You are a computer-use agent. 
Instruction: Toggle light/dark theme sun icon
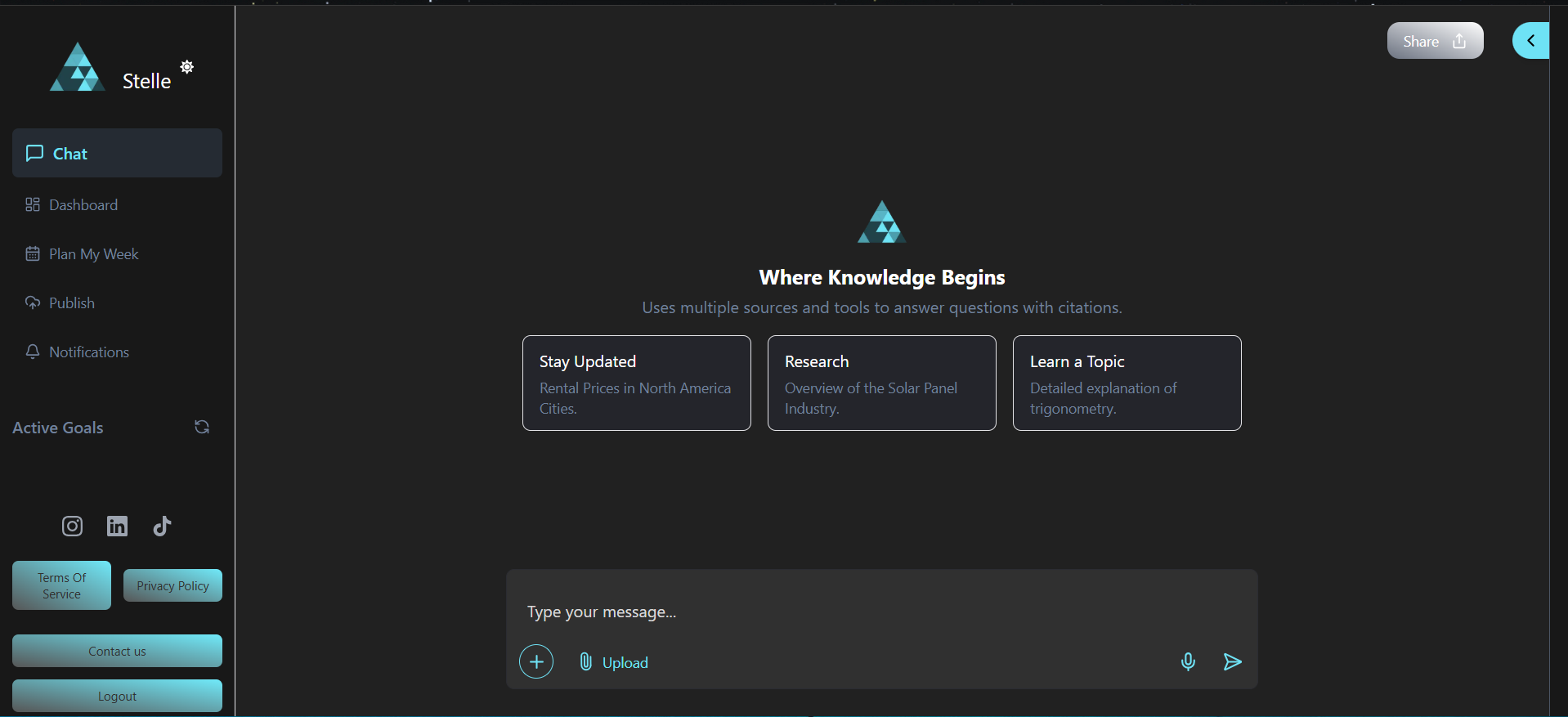[x=187, y=67]
